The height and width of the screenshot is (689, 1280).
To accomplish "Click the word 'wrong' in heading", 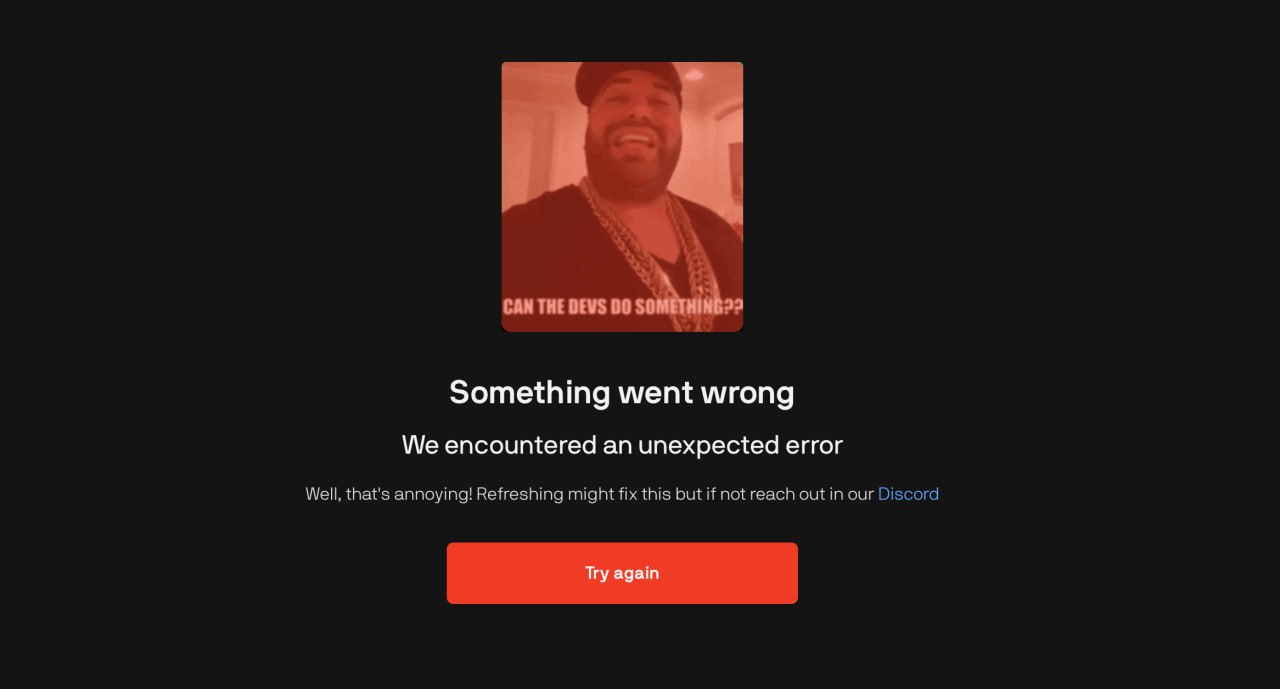I will click(747, 392).
